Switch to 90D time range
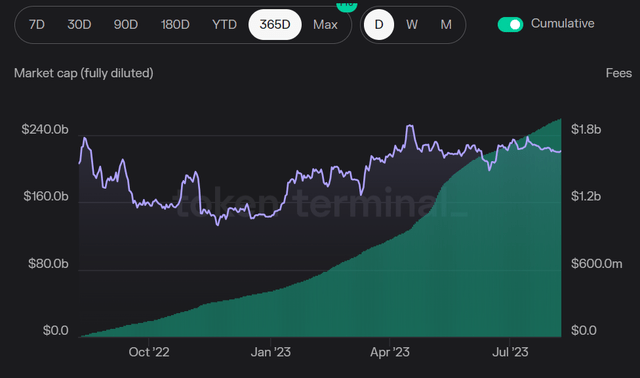The image size is (640, 378). pos(126,24)
